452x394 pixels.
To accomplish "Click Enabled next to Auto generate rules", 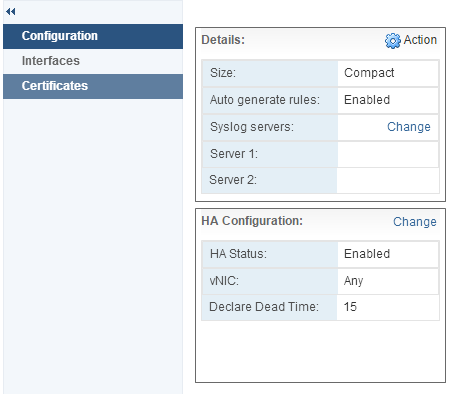I will (x=367, y=100).
